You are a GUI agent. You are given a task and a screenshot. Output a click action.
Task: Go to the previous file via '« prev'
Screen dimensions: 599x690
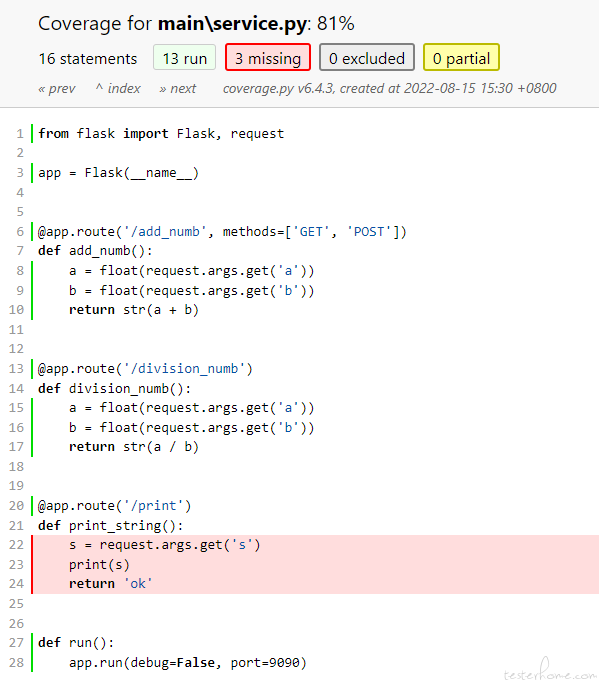(57, 88)
